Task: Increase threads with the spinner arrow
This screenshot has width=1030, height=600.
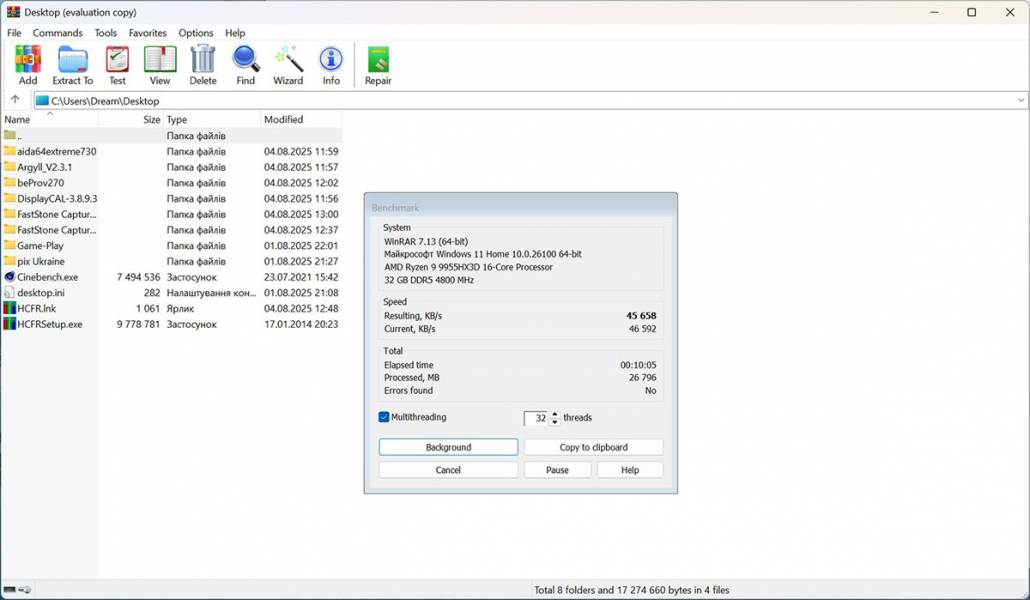Action: click(x=555, y=414)
